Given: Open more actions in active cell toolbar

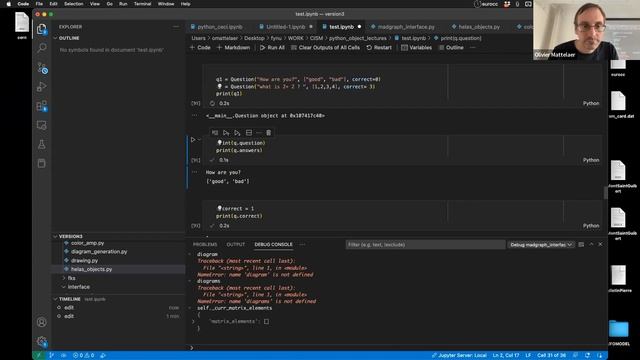Looking at the screenshot, I should coord(259,133).
